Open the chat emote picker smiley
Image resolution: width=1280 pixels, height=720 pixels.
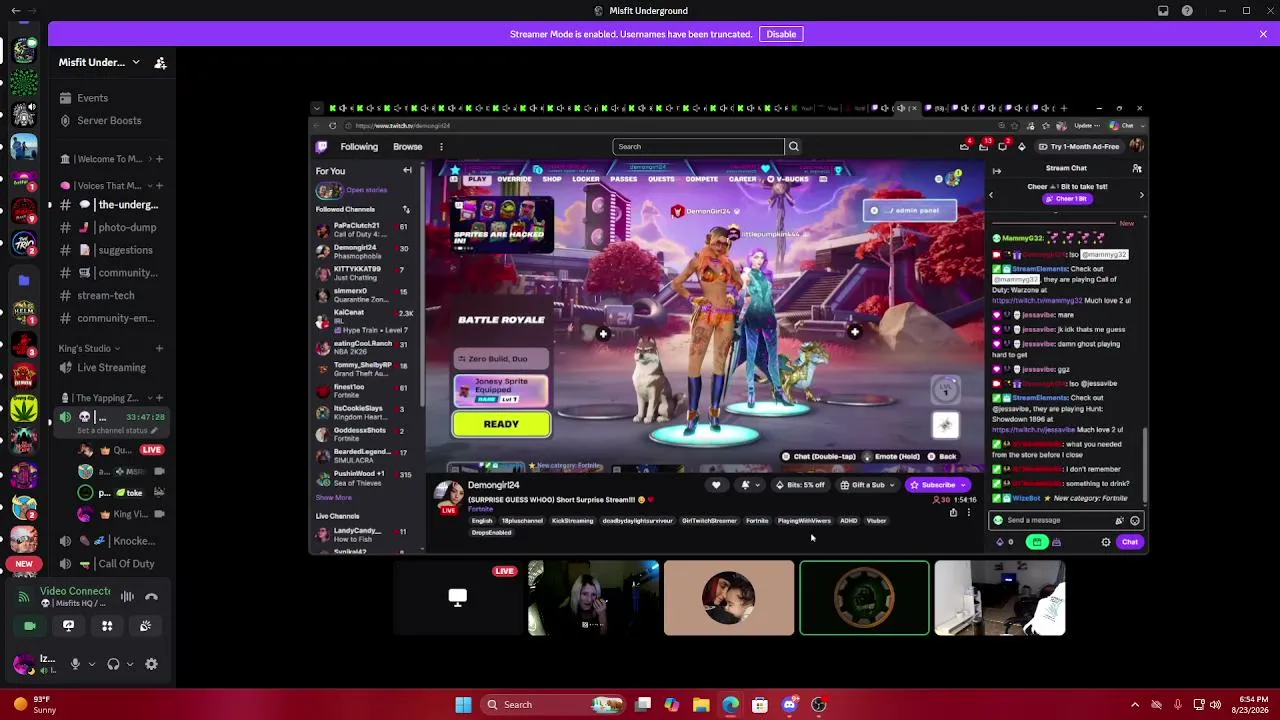[x=1134, y=521]
